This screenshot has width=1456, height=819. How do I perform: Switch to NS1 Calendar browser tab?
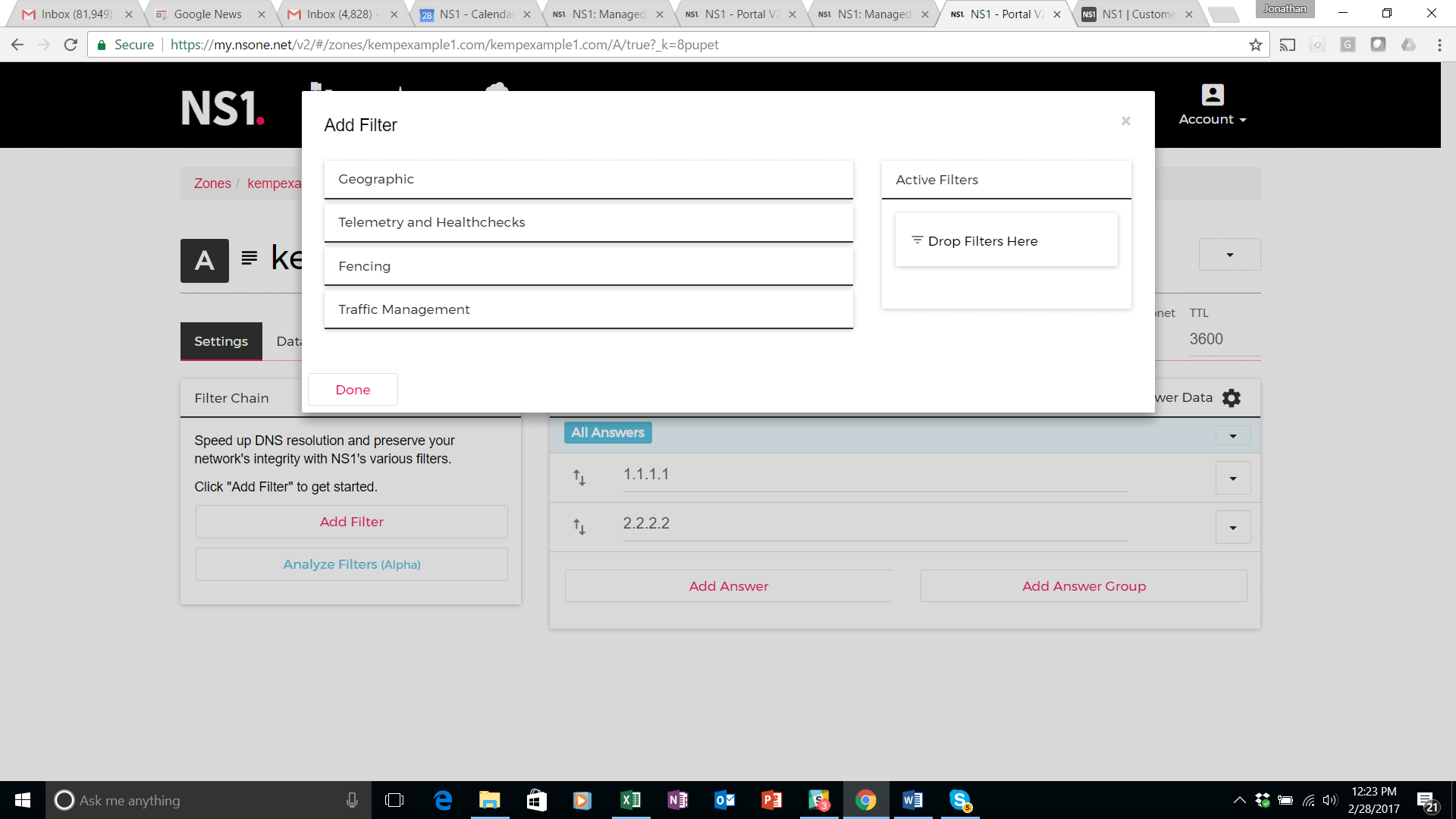475,14
